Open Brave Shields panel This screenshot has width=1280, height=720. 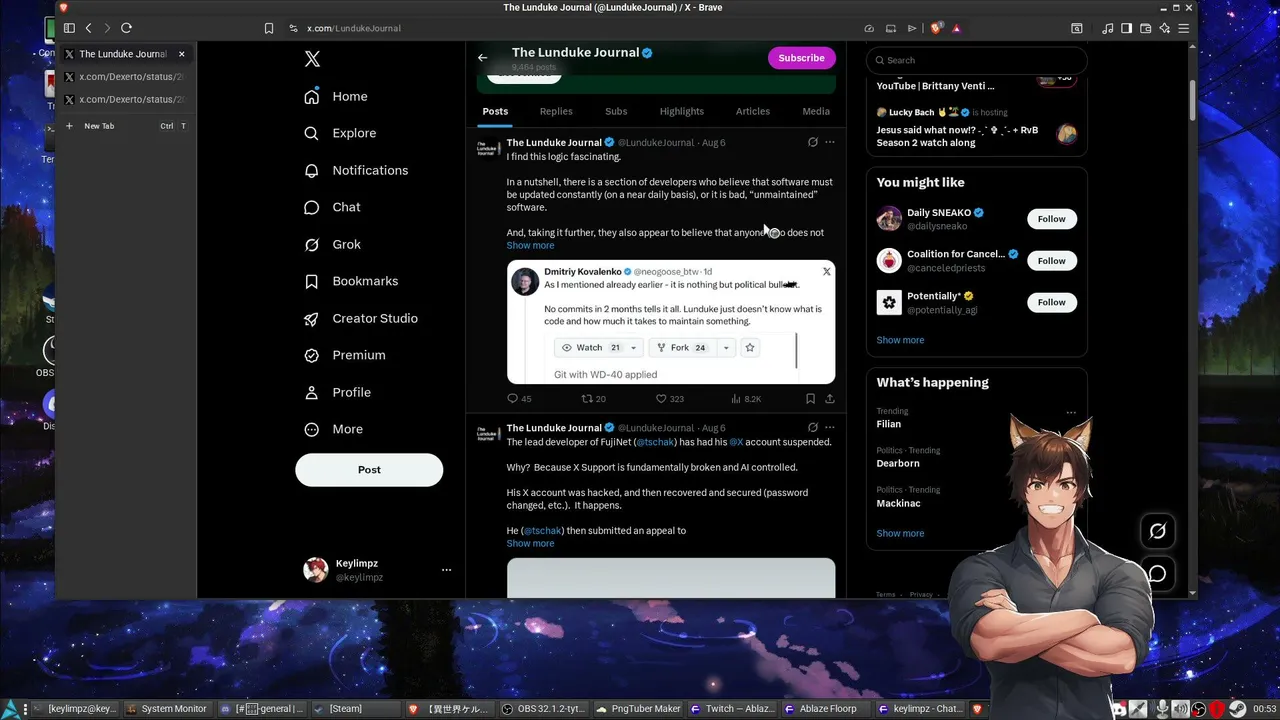[936, 28]
